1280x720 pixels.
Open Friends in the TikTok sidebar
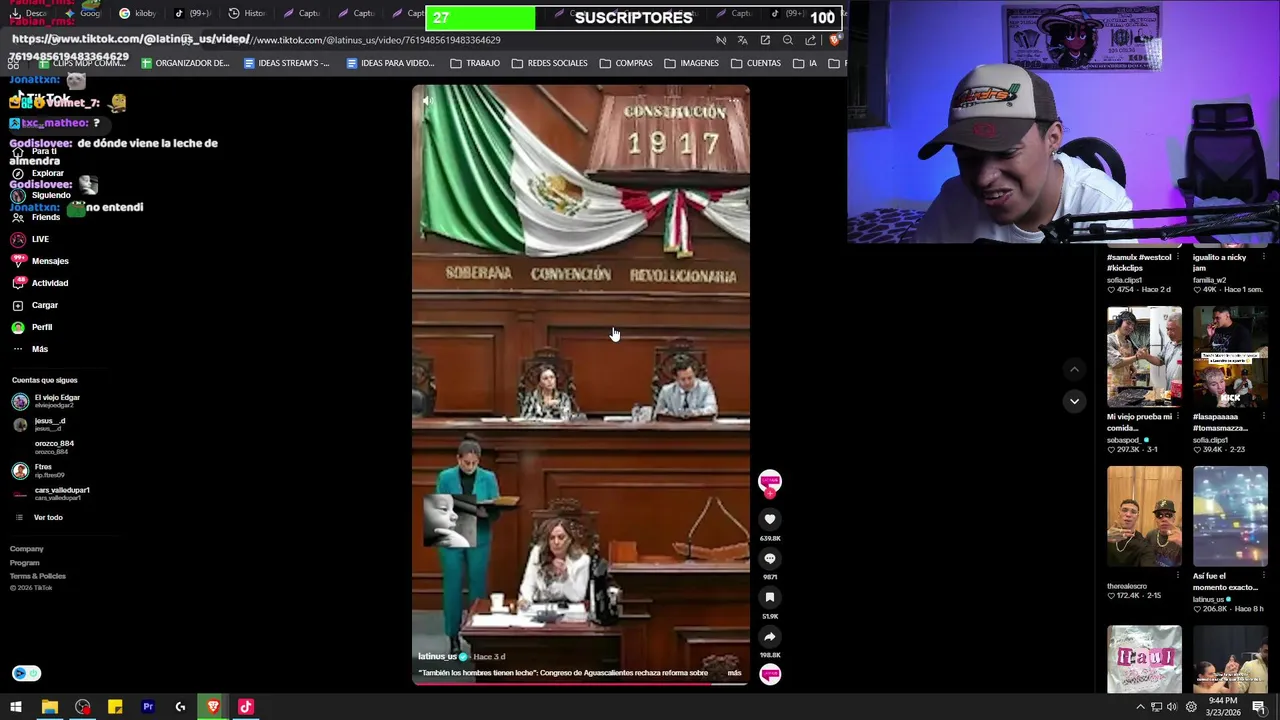(36, 217)
